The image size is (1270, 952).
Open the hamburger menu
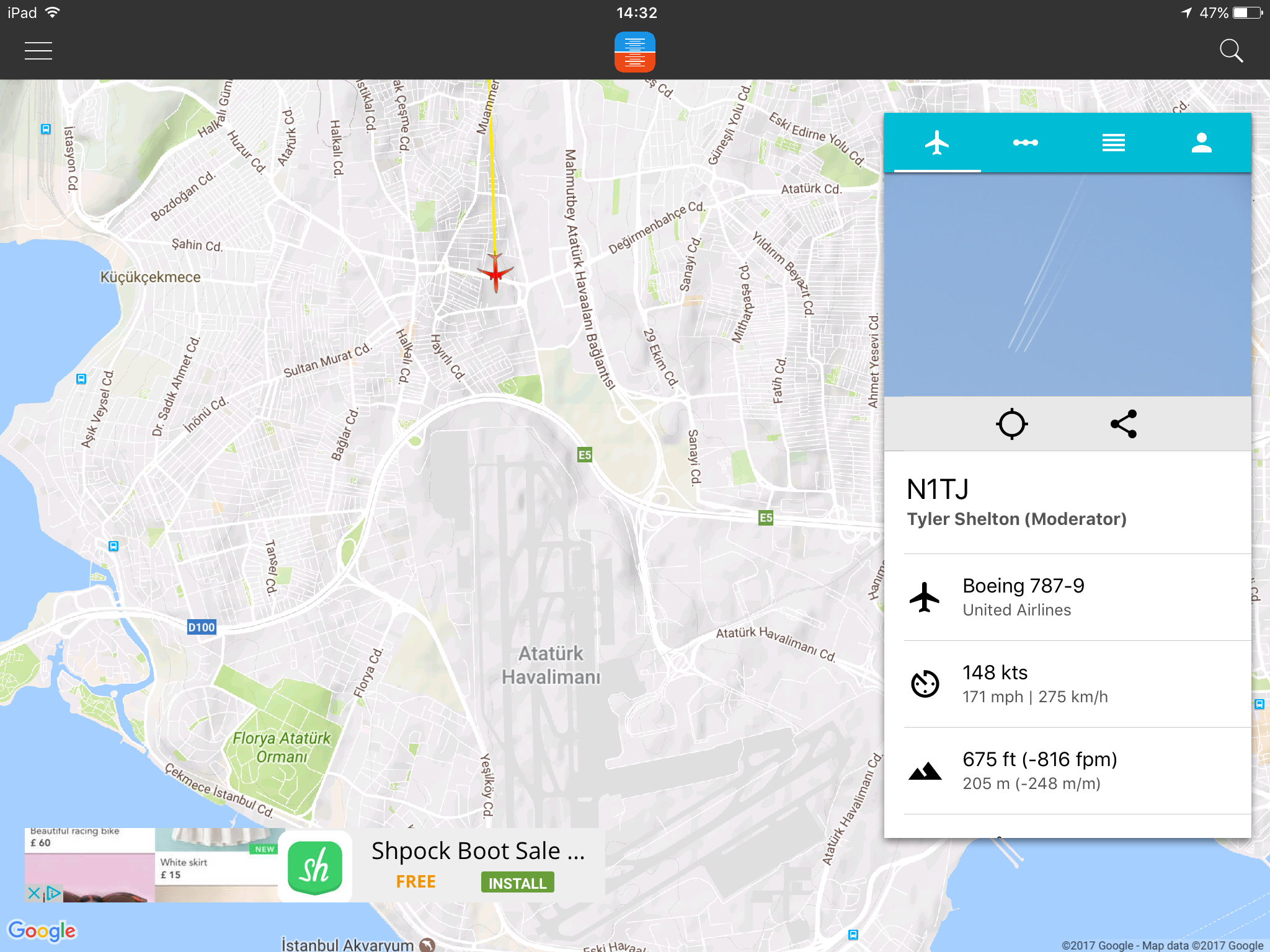pos(38,51)
